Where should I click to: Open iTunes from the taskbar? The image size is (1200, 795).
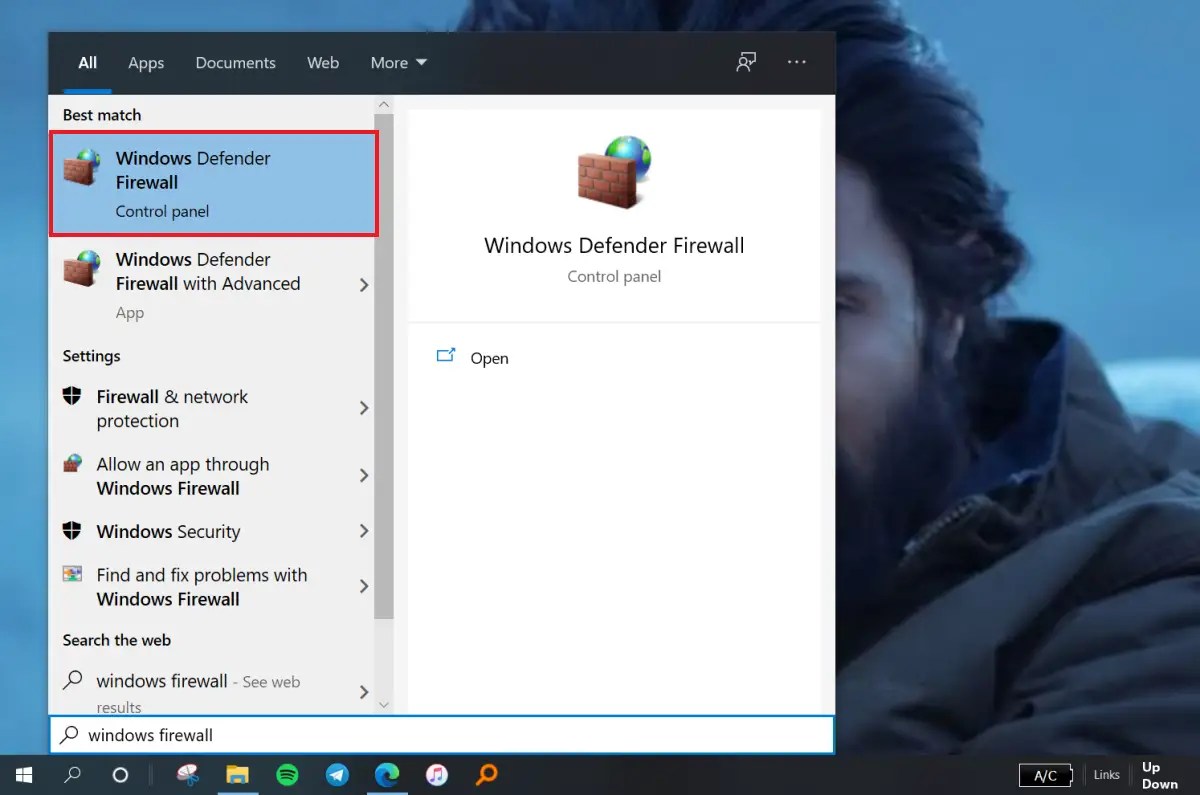click(437, 774)
